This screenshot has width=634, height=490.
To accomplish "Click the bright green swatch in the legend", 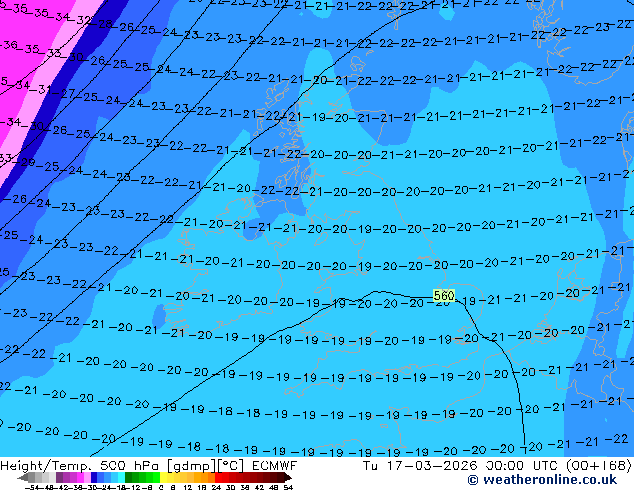I will 156,477.
